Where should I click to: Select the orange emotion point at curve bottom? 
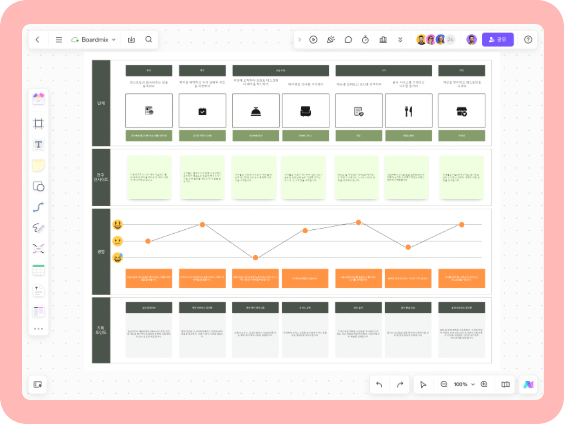coord(255,257)
